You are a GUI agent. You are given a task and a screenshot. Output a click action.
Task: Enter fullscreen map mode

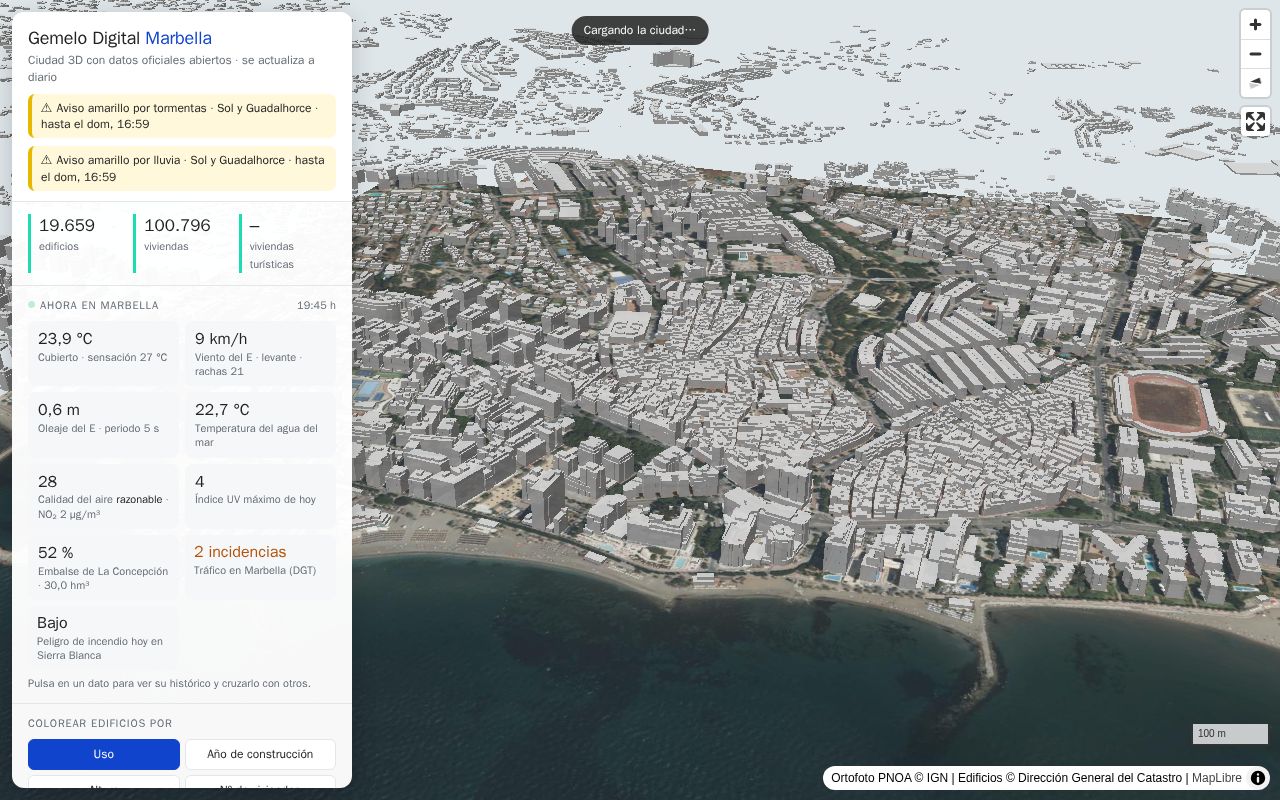coord(1255,122)
